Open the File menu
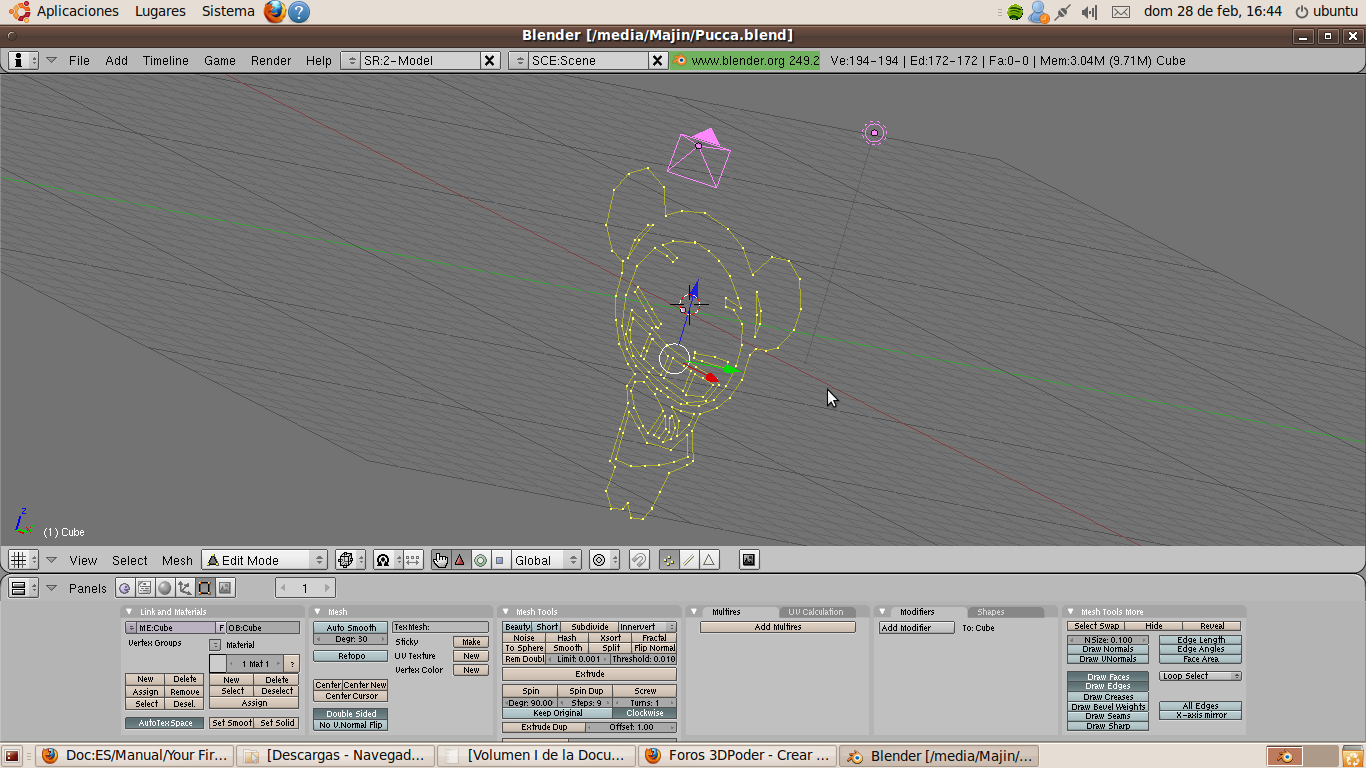The image size is (1366, 768). point(79,60)
